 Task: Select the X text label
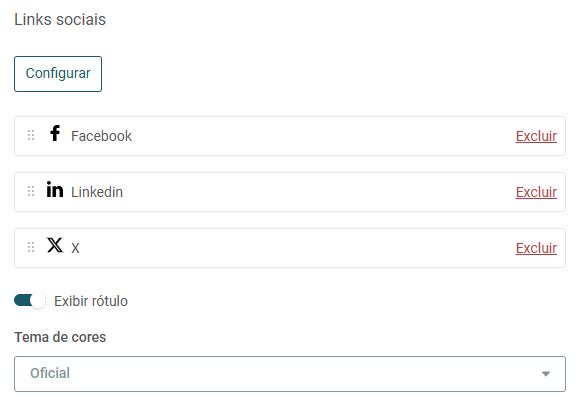[x=75, y=248]
